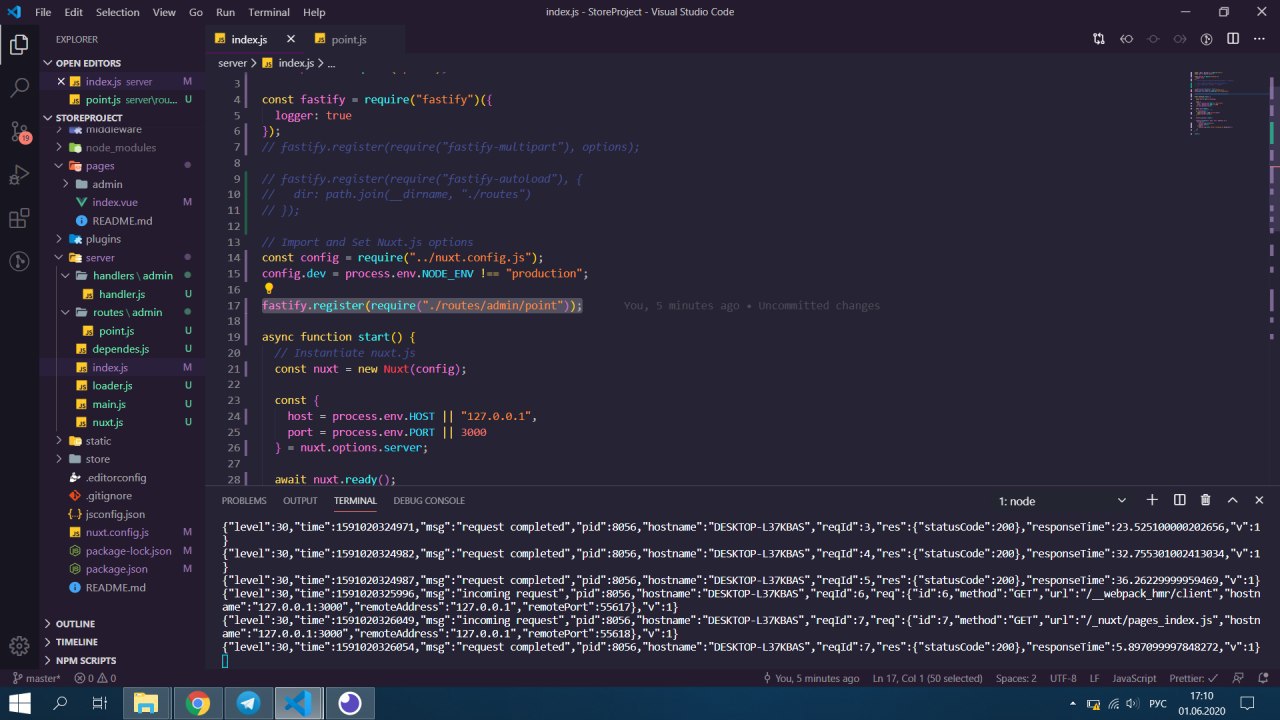
Task: Click the feedback icon in status bar
Action: 1240,678
